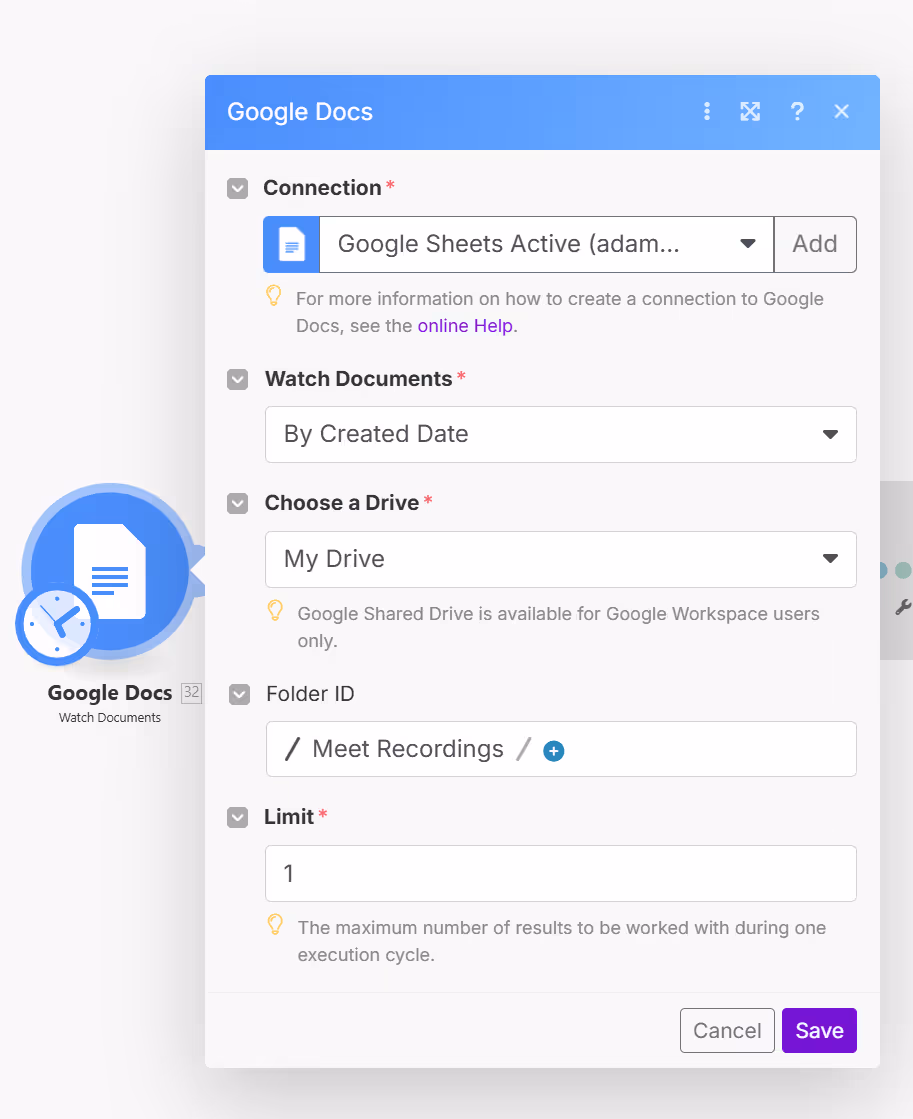Screen dimensions: 913x1119
Task: Click the Google Docs dialog title
Action: (300, 112)
